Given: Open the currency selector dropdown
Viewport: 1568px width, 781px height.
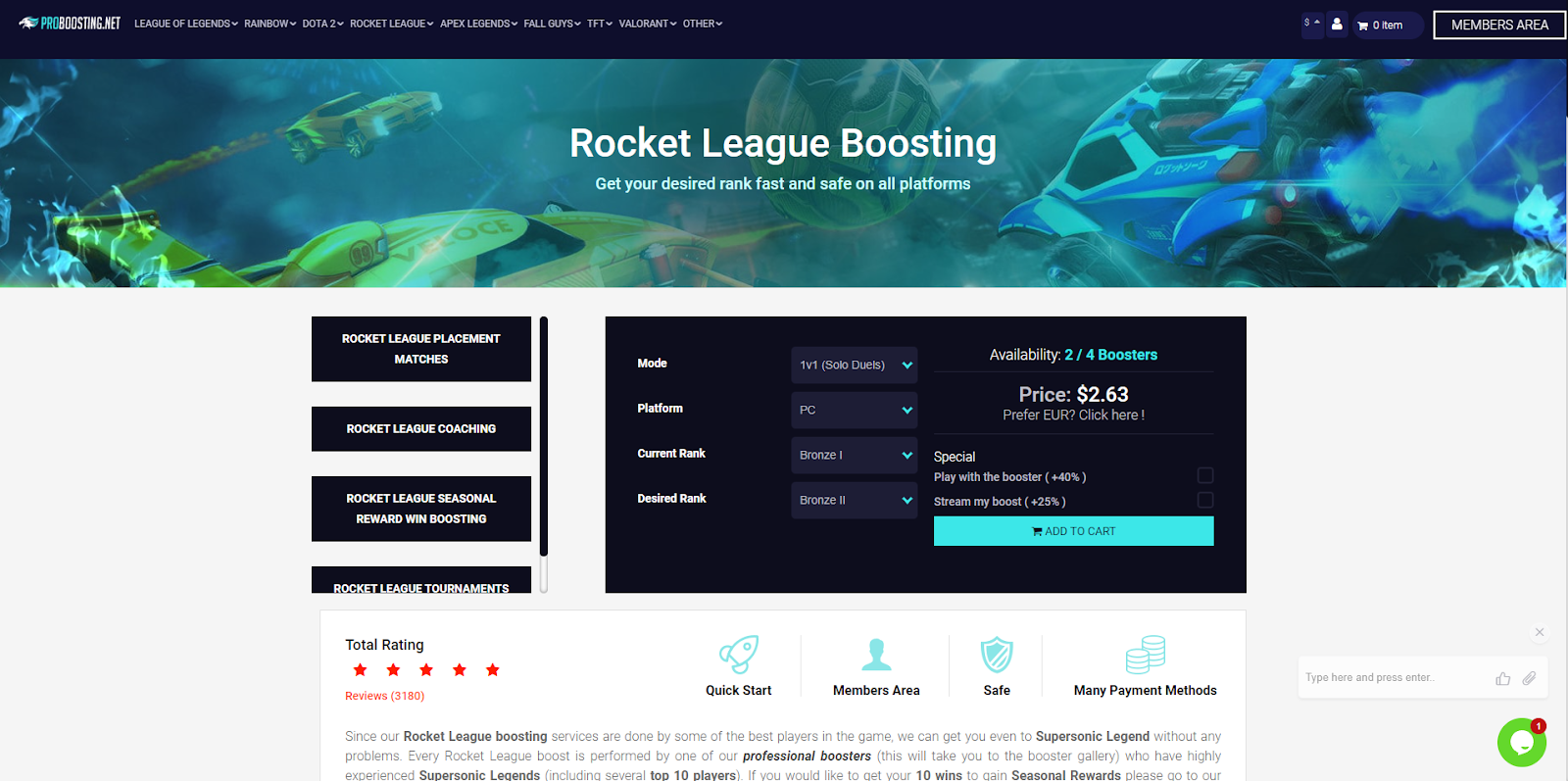Looking at the screenshot, I should pyautogui.click(x=1312, y=24).
